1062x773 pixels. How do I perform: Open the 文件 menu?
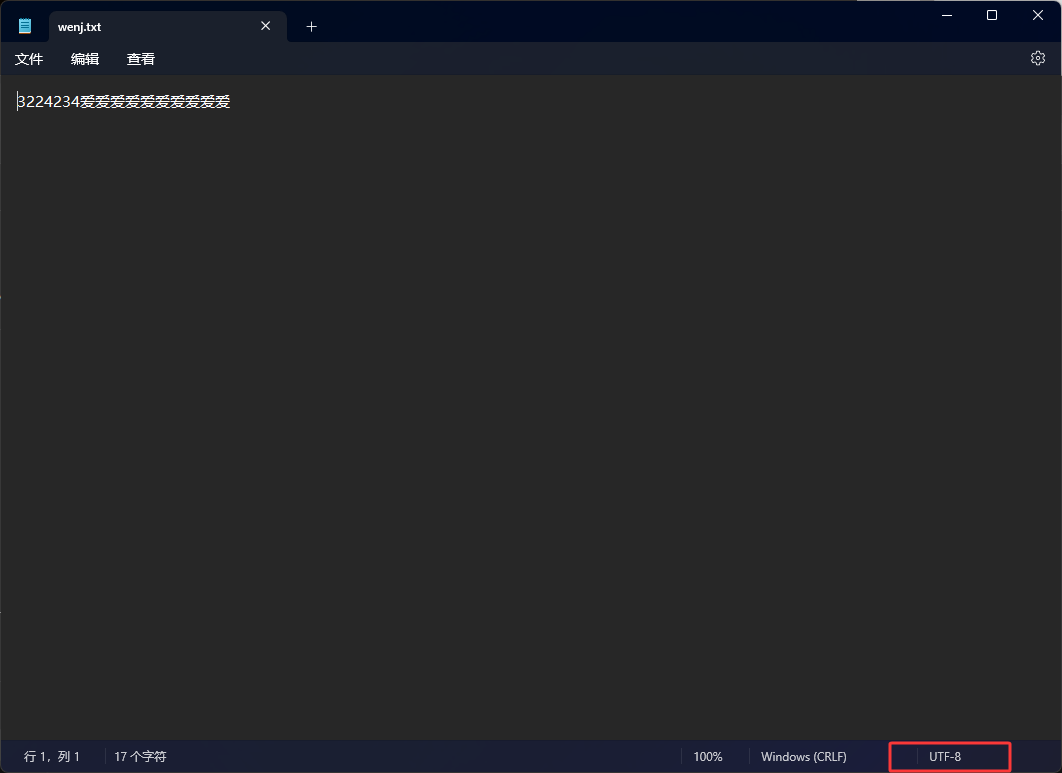pyautogui.click(x=29, y=59)
